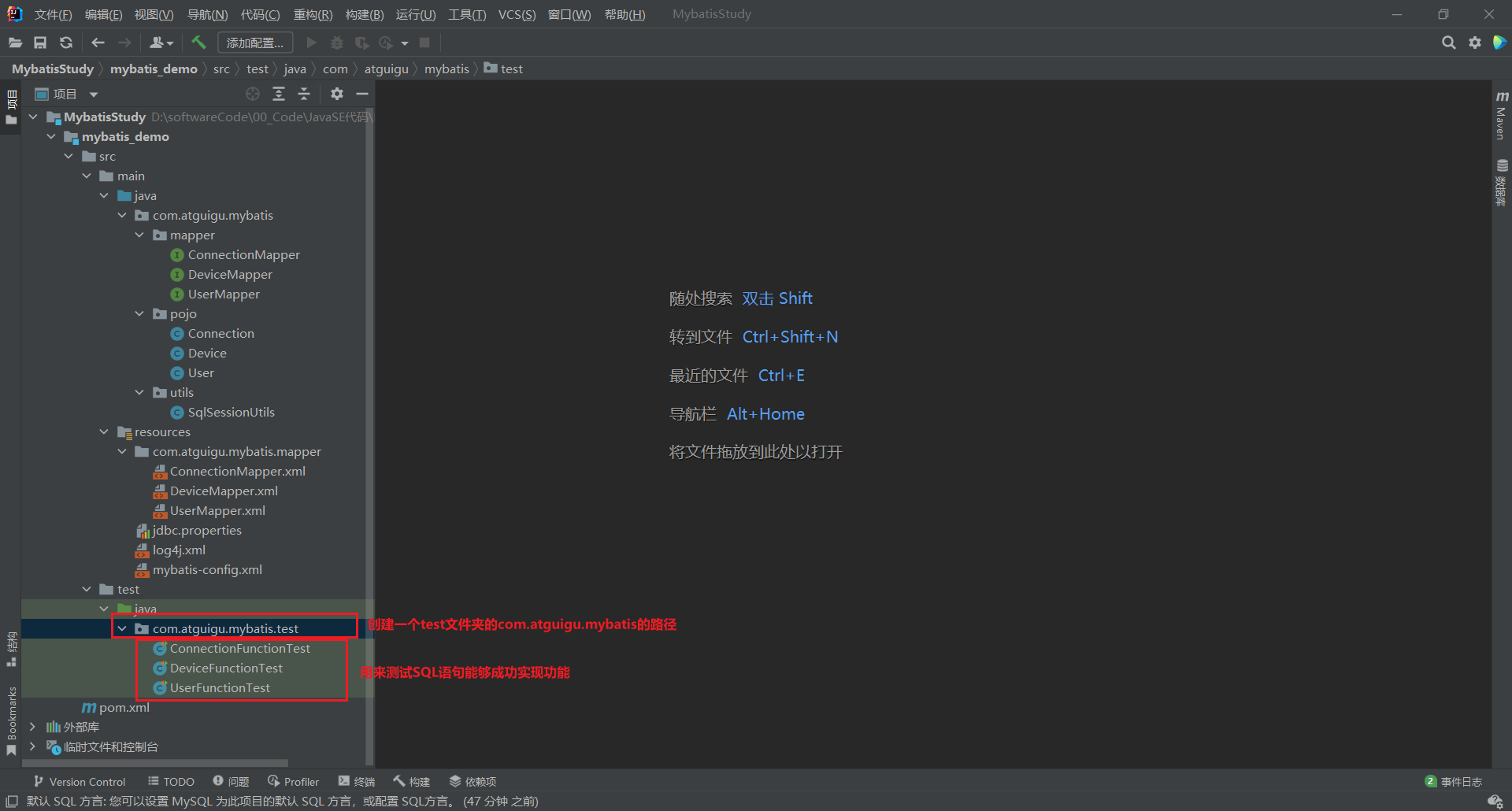Collapse the utils package node

(140, 393)
